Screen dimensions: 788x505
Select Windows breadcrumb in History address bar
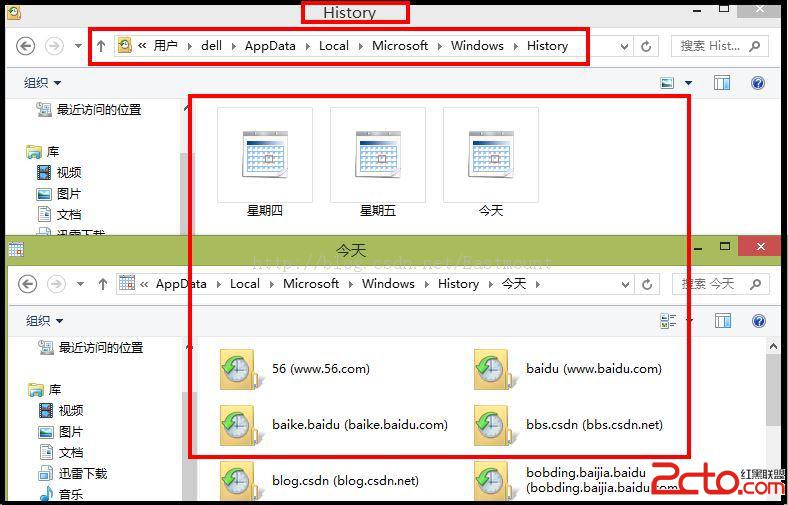click(x=477, y=46)
